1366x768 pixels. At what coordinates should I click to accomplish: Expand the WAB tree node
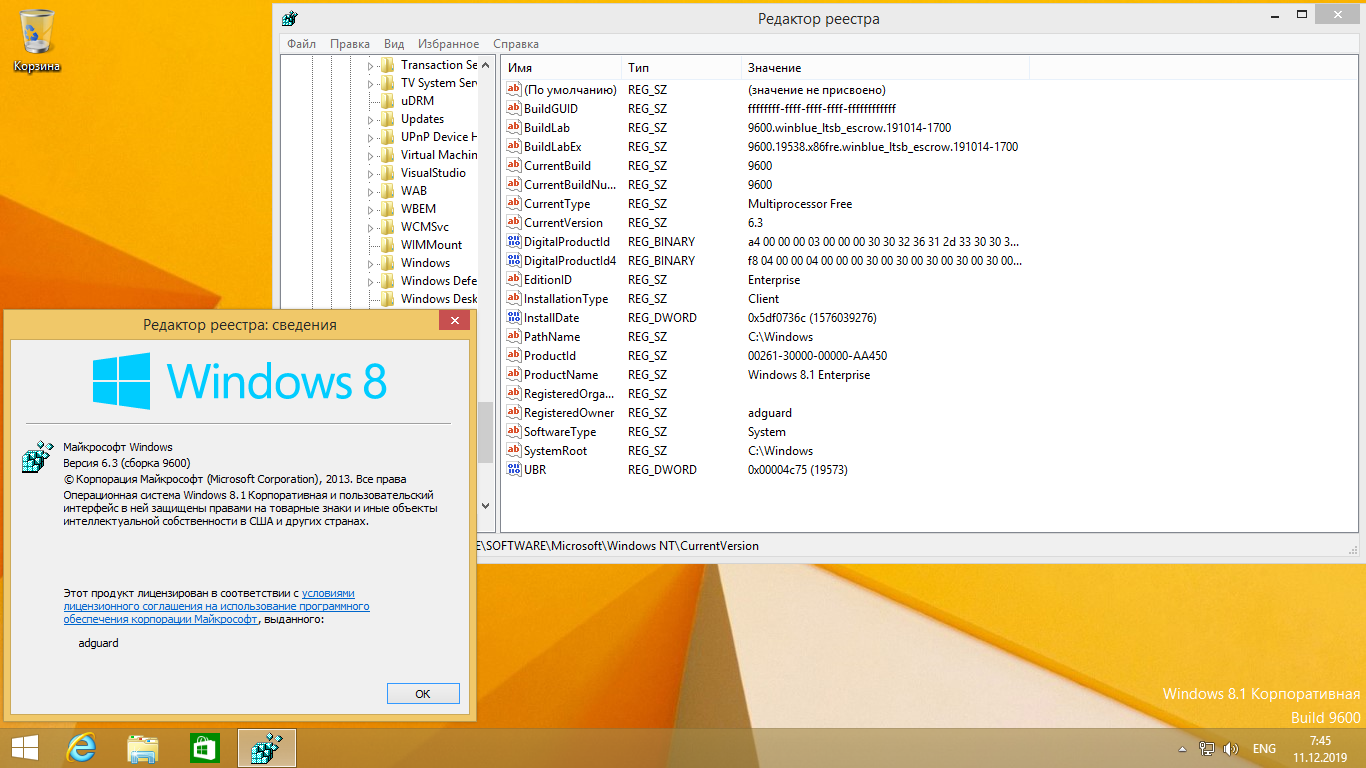tap(370, 191)
